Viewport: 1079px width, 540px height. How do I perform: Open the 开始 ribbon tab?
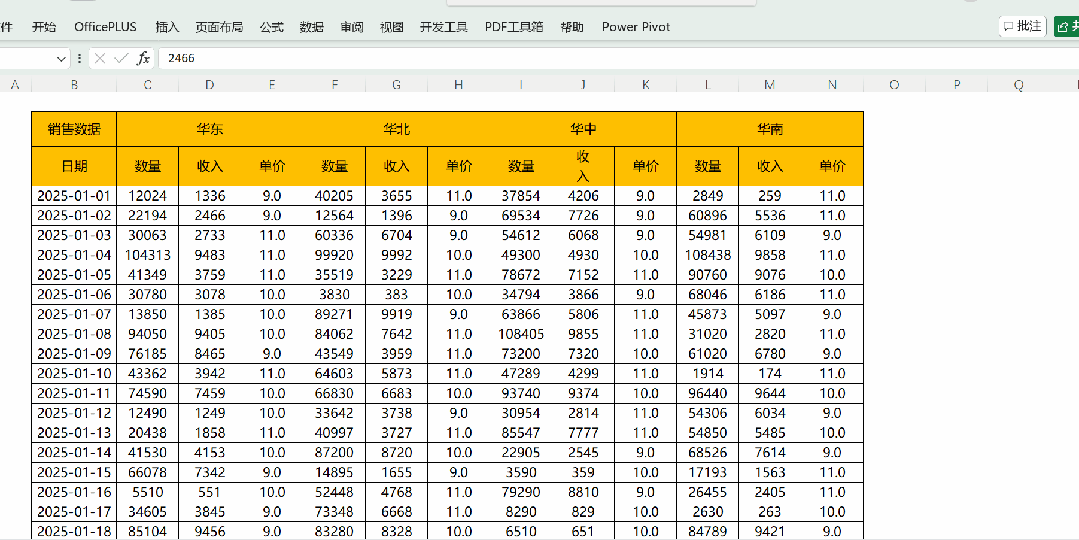[44, 27]
